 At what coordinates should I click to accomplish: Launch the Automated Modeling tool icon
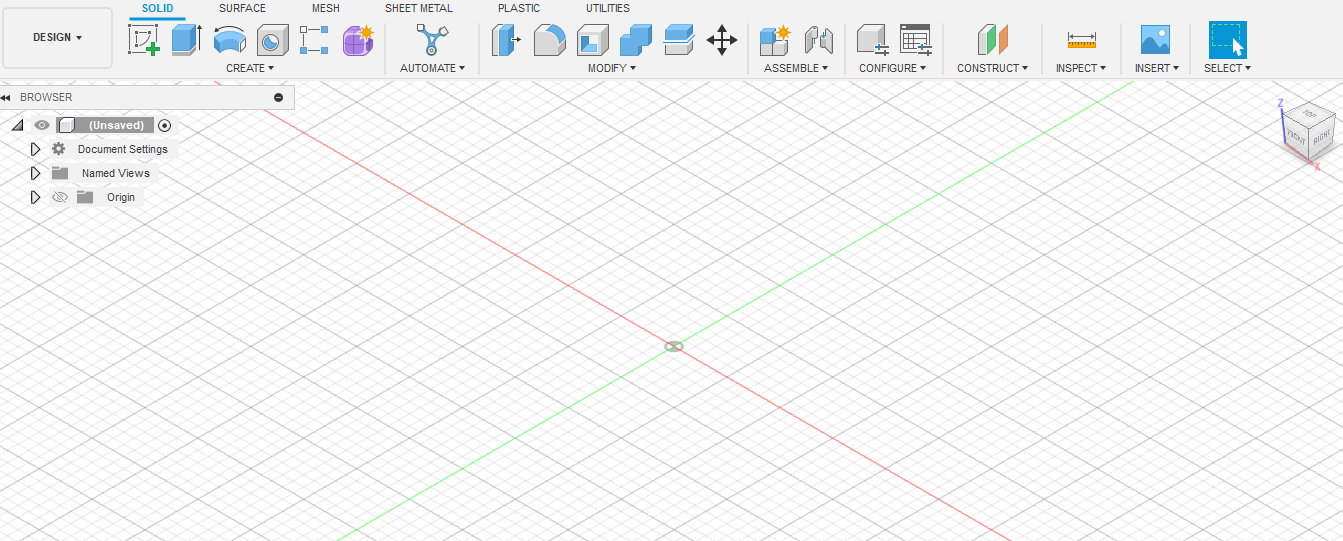(x=432, y=40)
